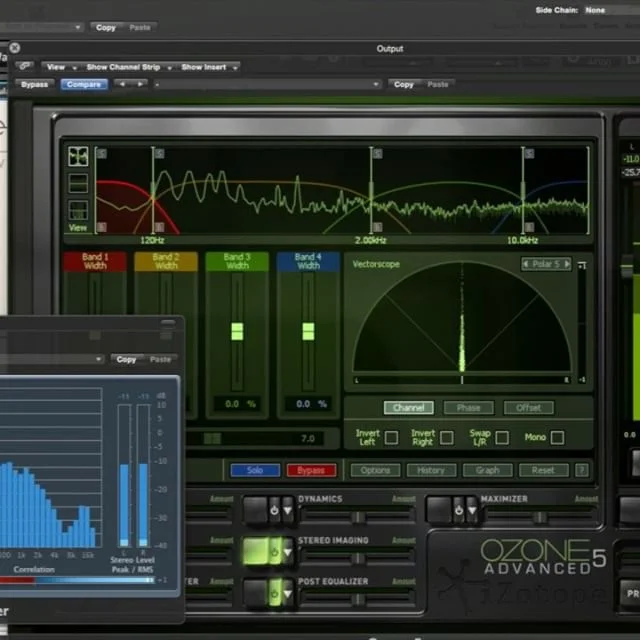
Task: Click the Stereo Imaging Amount slider
Action: tap(358, 558)
